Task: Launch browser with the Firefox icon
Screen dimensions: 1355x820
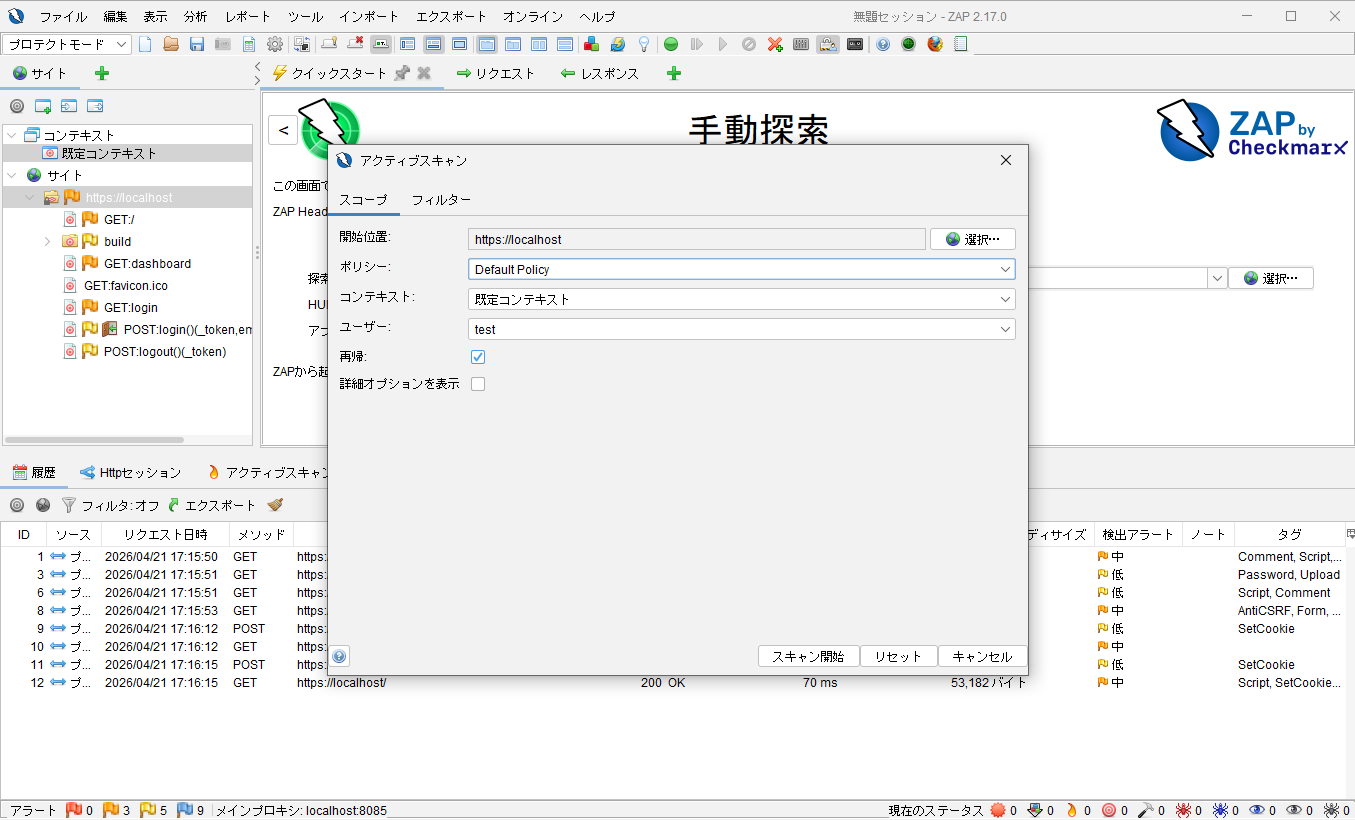Action: click(x=935, y=44)
